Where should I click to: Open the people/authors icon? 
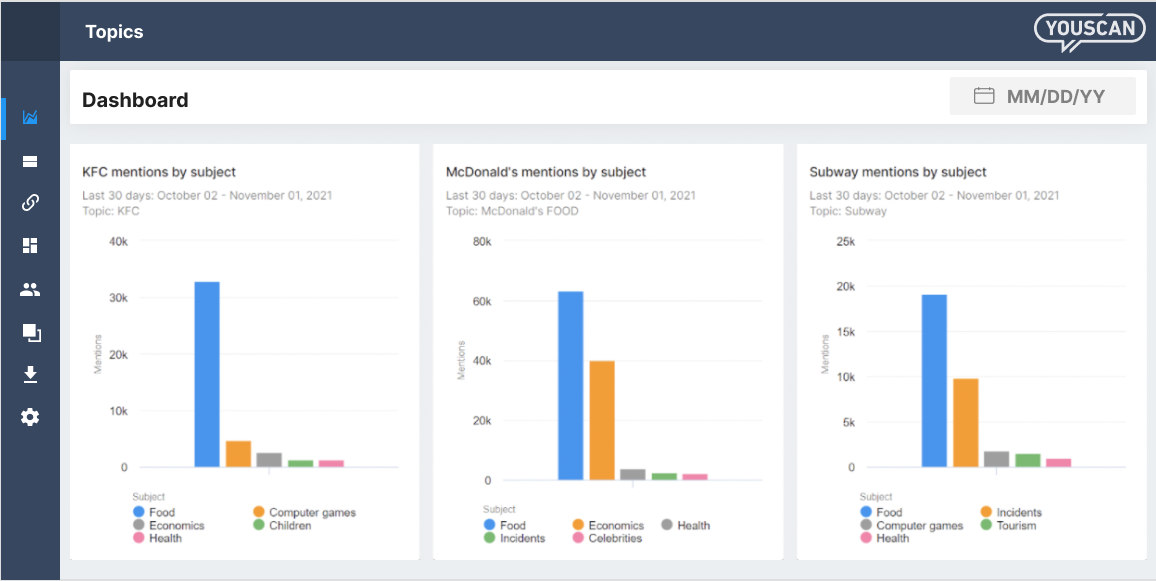pyautogui.click(x=30, y=290)
